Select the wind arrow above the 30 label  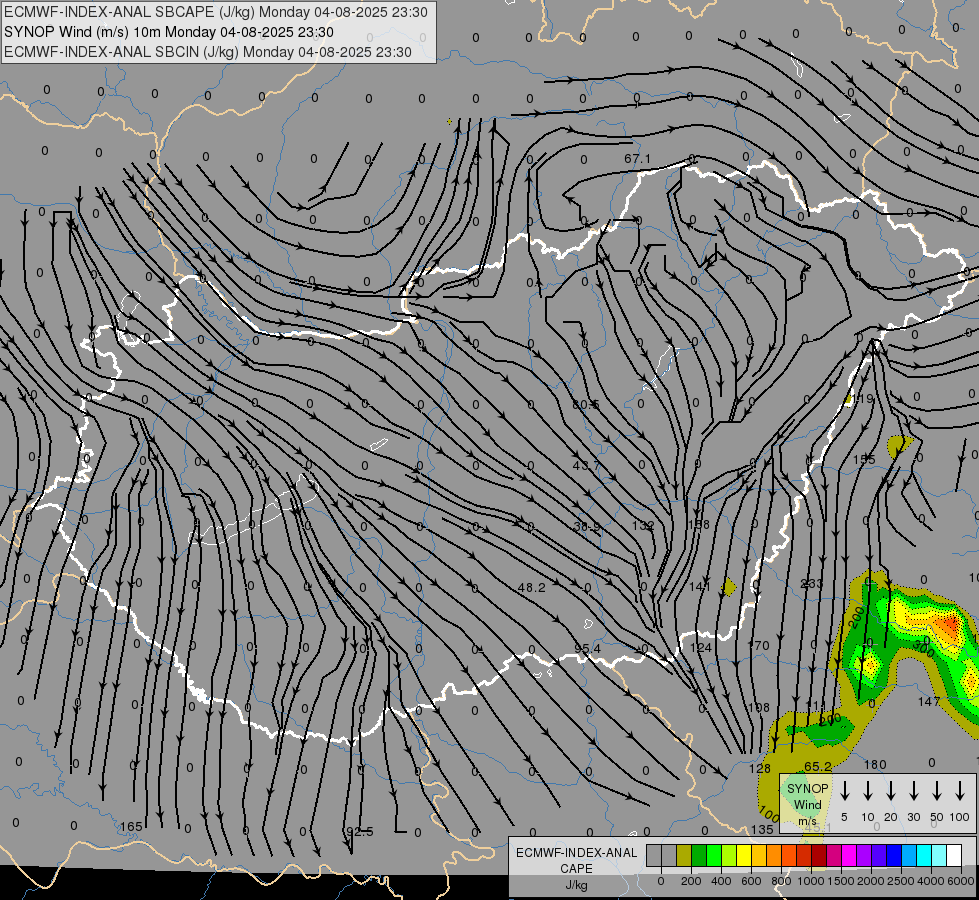click(914, 791)
